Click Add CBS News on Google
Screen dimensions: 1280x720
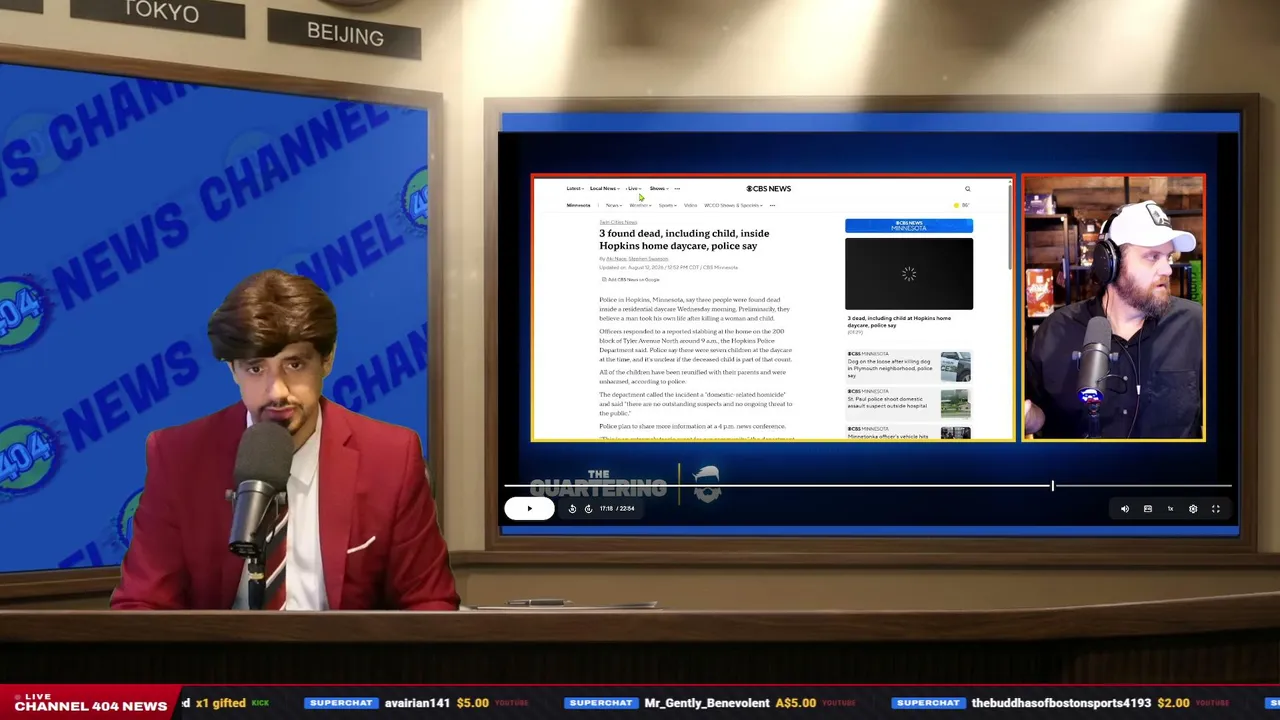pos(631,279)
